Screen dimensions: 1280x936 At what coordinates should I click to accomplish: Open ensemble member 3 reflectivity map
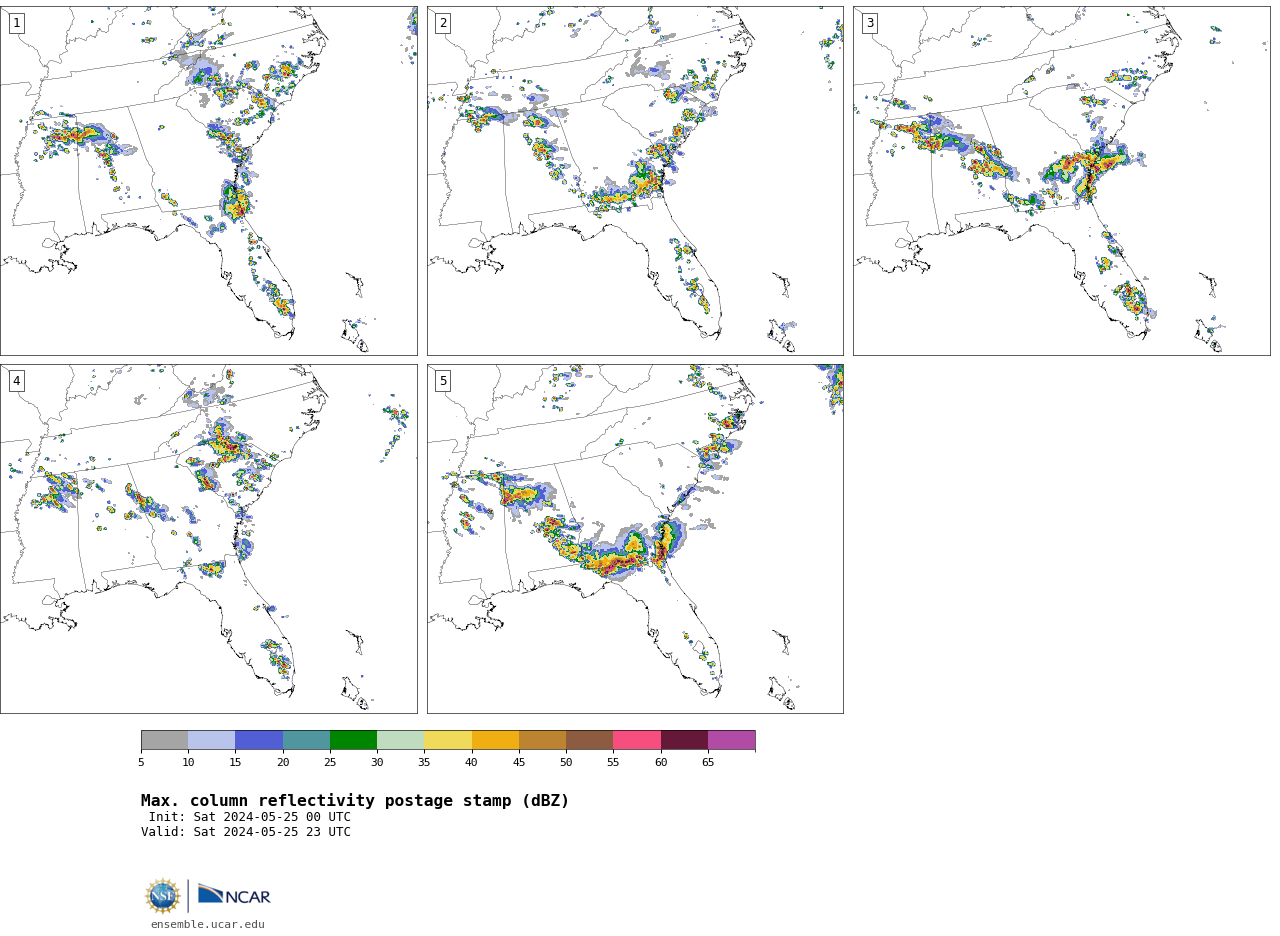[x=1061, y=181]
